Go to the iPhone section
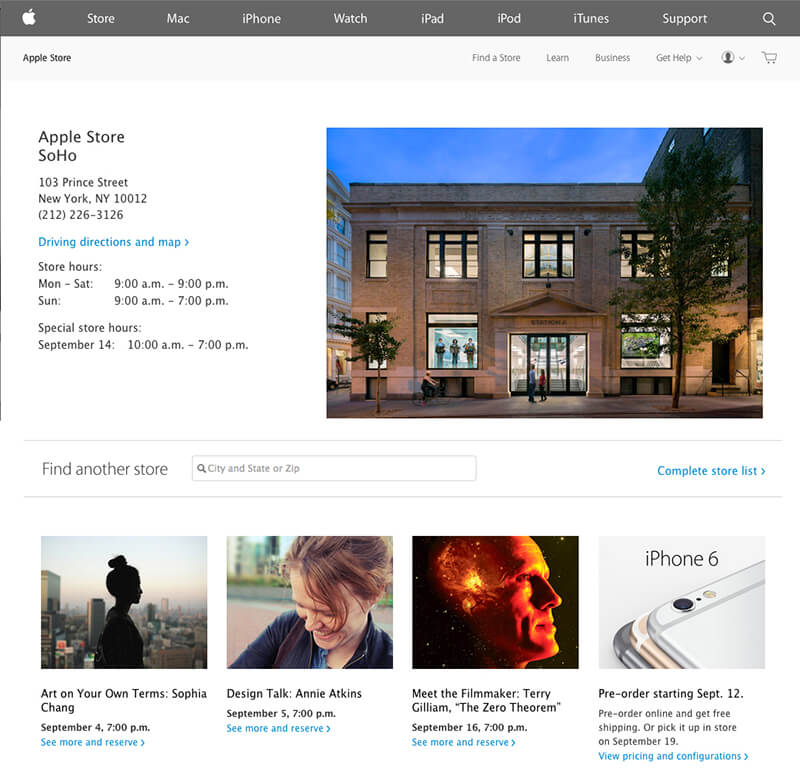This screenshot has width=800, height=778. (x=261, y=18)
